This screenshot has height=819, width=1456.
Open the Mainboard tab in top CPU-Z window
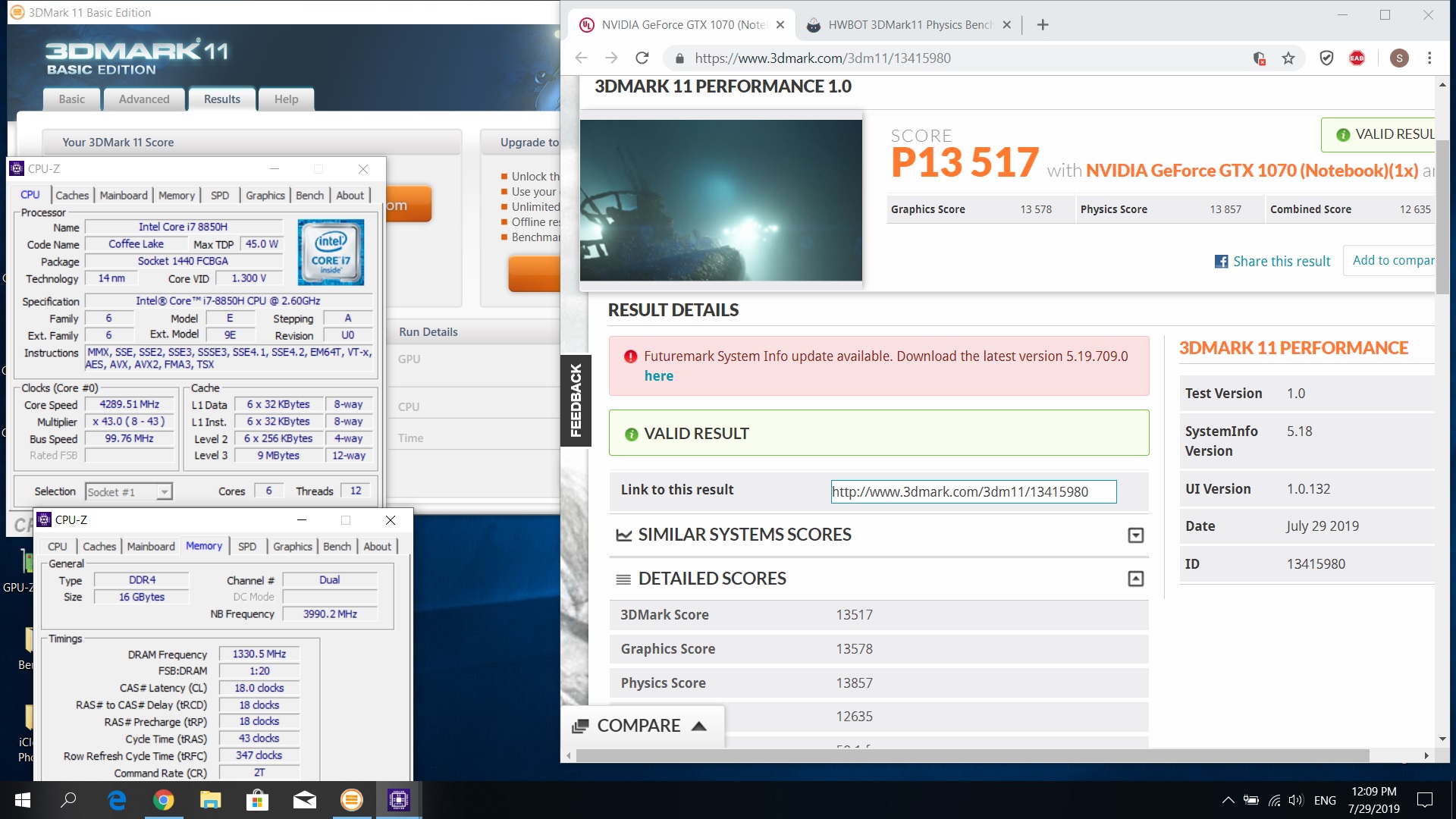124,196
